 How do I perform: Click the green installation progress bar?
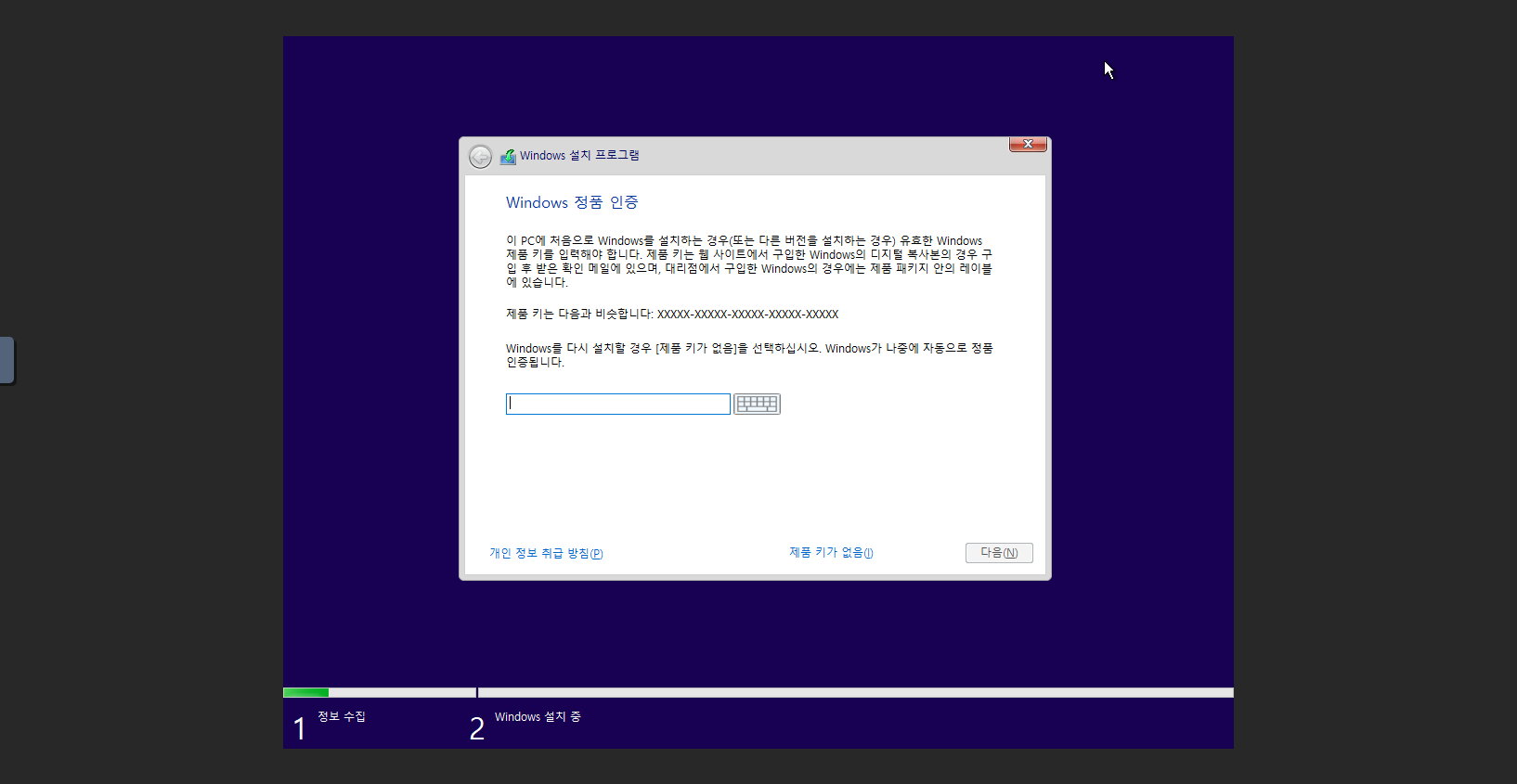point(305,692)
